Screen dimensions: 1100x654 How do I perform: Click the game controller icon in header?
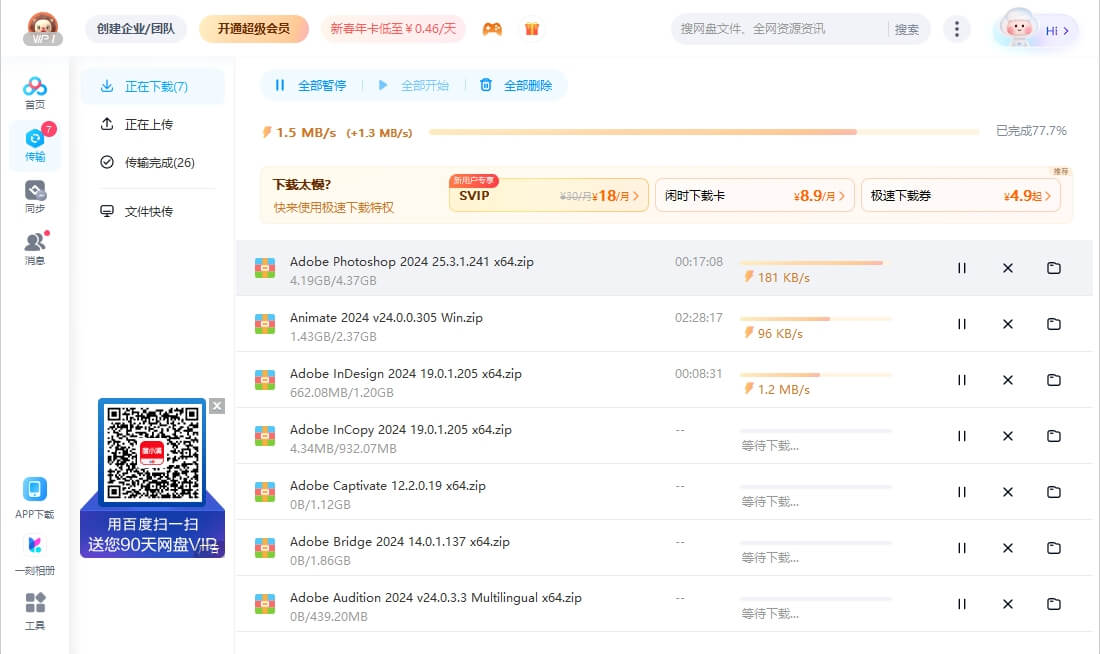pos(492,29)
